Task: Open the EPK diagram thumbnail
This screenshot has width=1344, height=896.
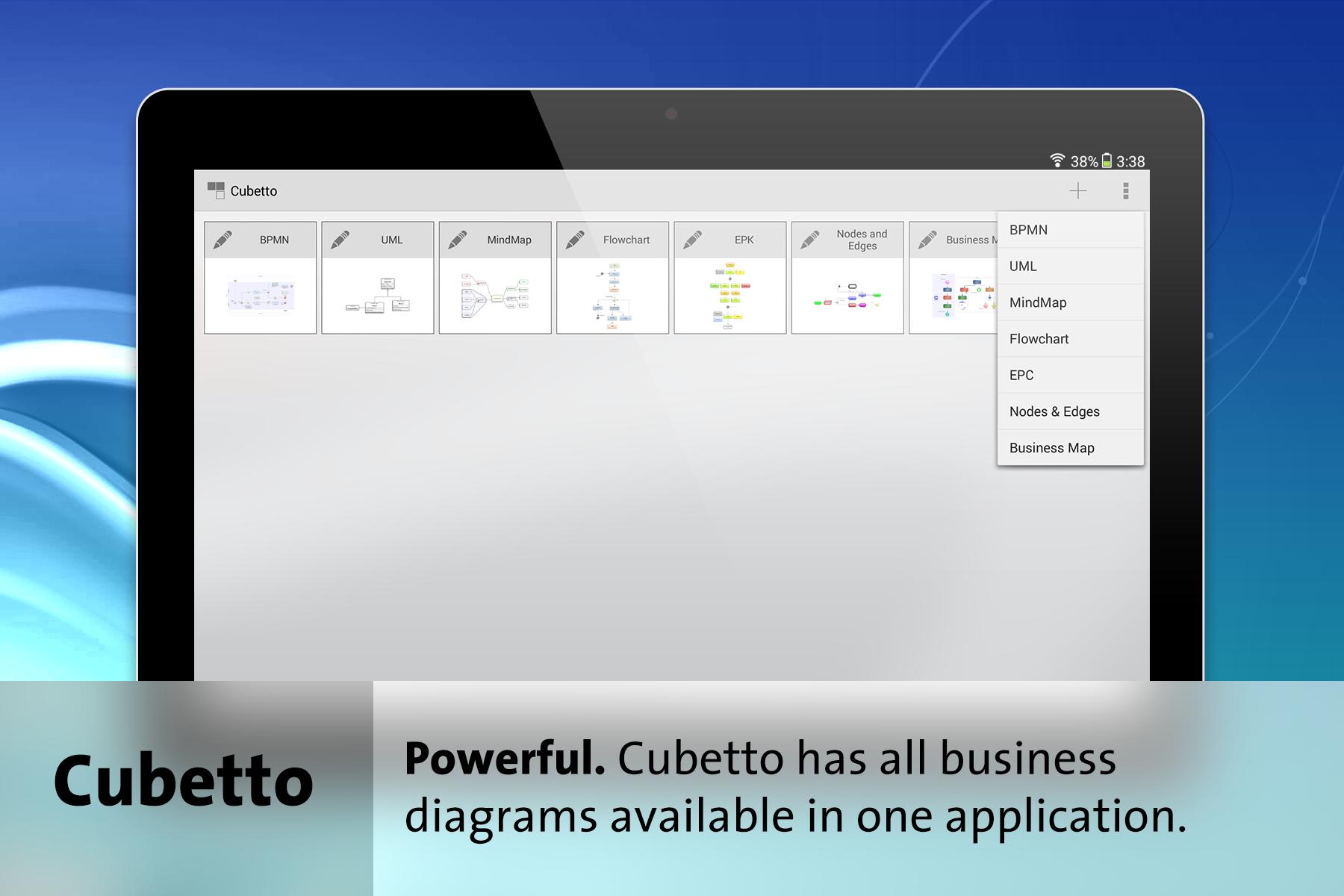Action: pos(730,296)
